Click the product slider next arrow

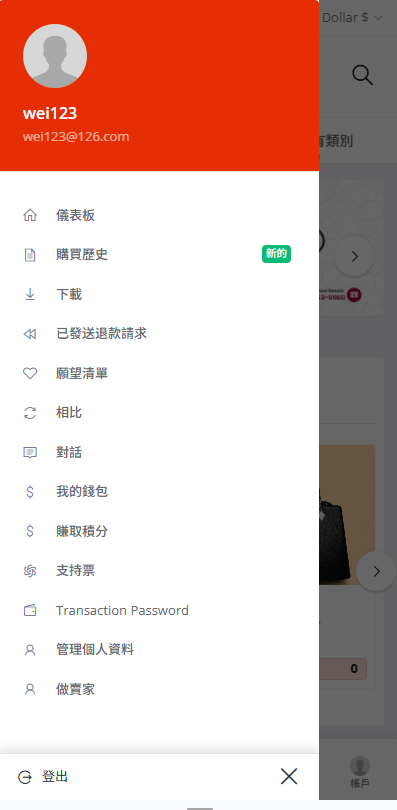[376, 571]
